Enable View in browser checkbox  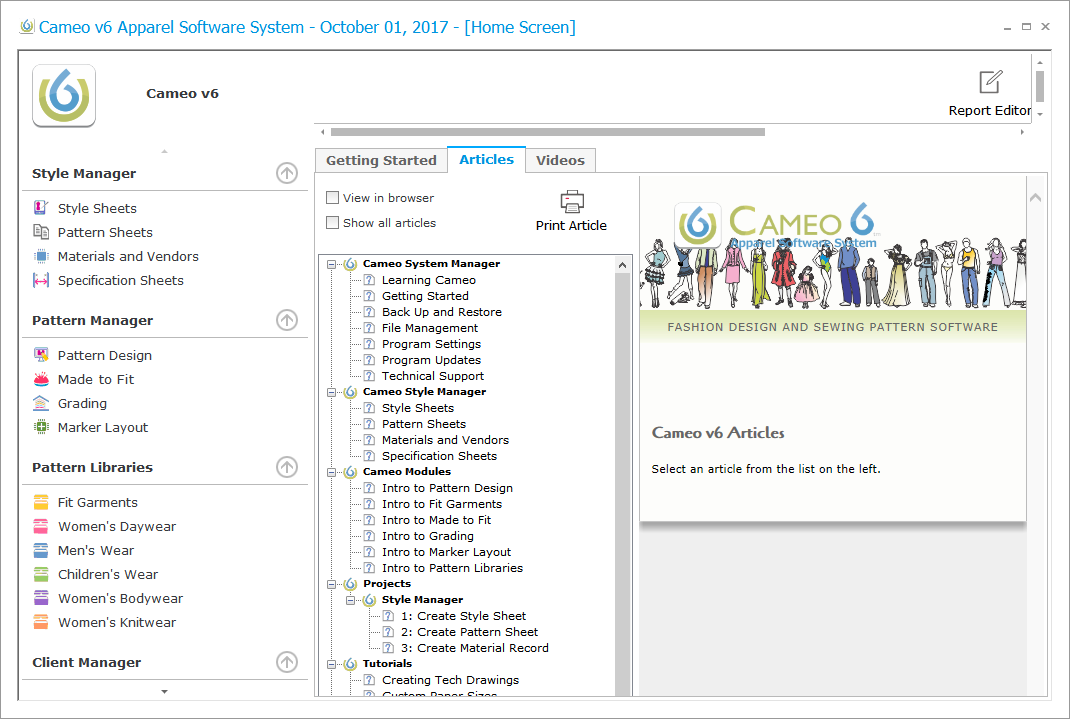pyautogui.click(x=332, y=198)
